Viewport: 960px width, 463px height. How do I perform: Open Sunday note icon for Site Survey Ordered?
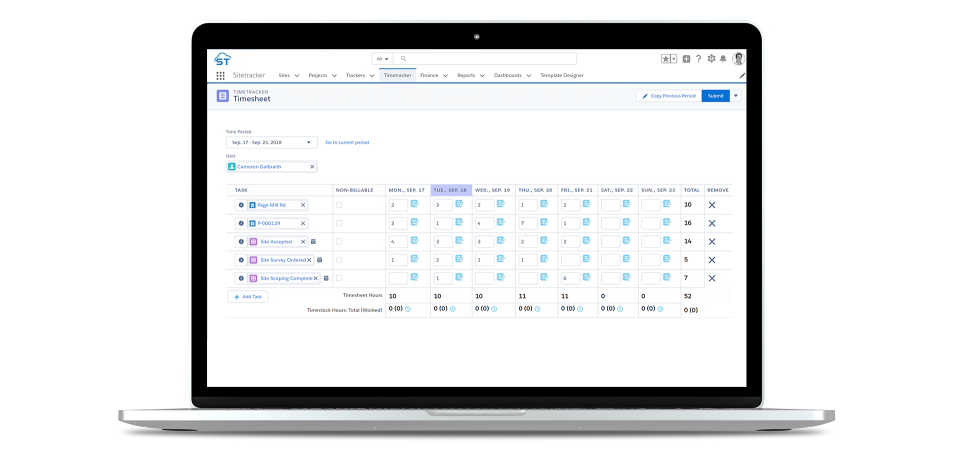click(667, 259)
